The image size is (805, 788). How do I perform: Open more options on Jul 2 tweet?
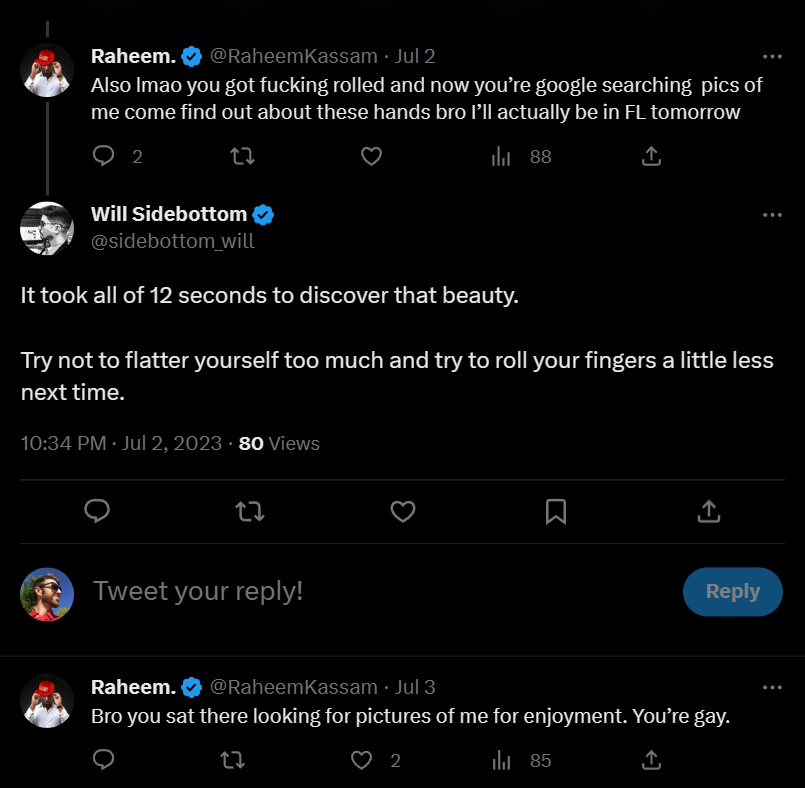772,56
